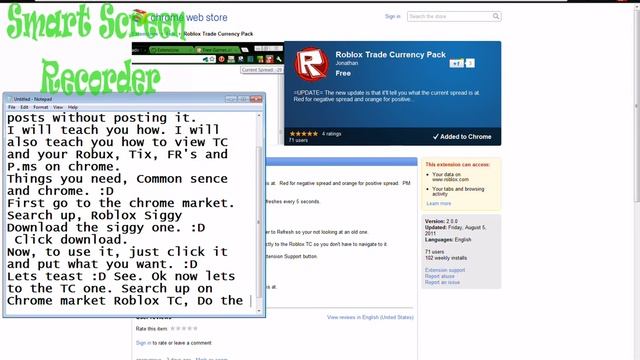Click the 4 ratings text
The height and width of the screenshot is (360, 640).
[331, 133]
